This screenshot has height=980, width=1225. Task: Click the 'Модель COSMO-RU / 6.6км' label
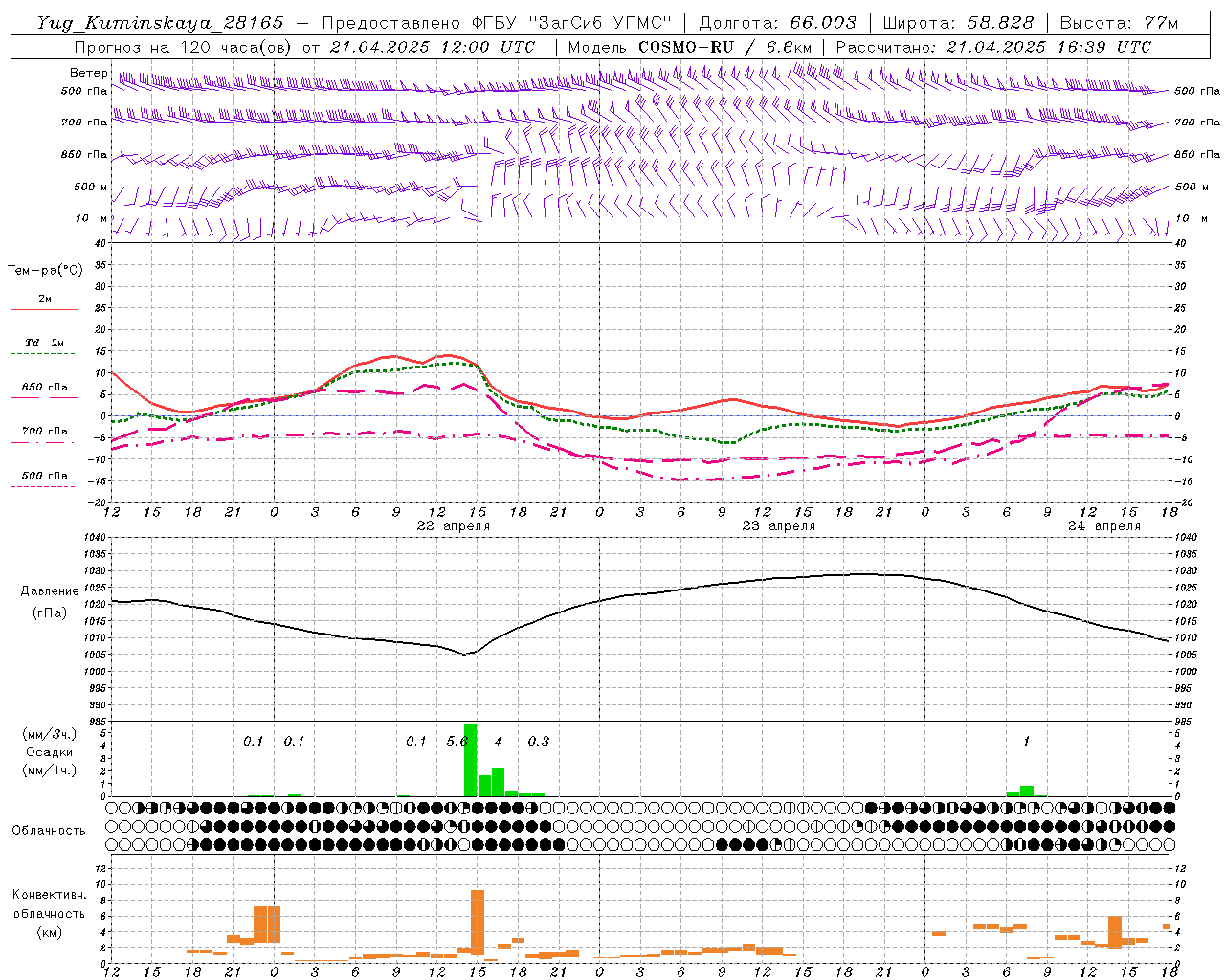689,47
